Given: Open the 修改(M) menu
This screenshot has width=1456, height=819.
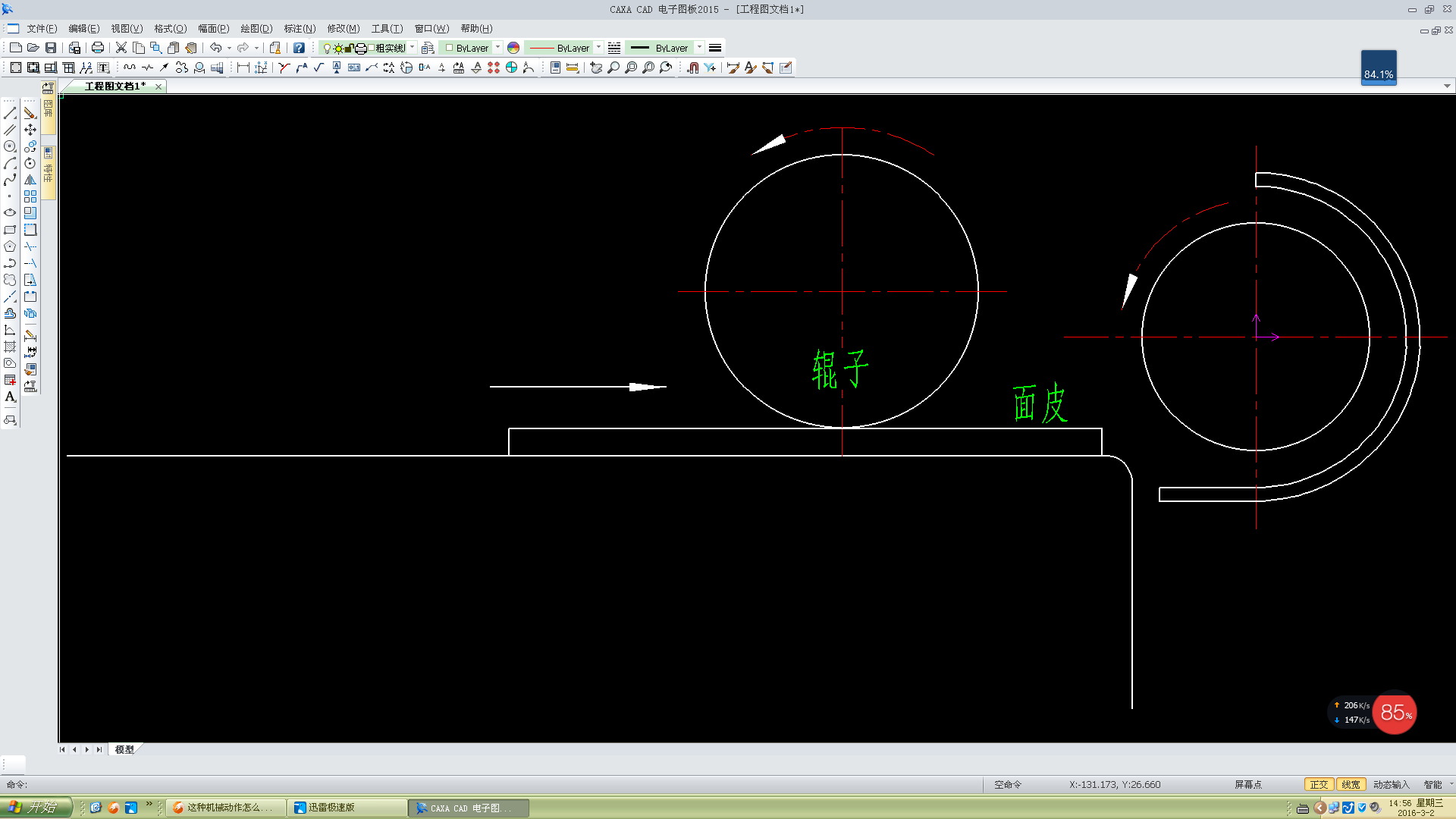Looking at the screenshot, I should click(x=344, y=28).
